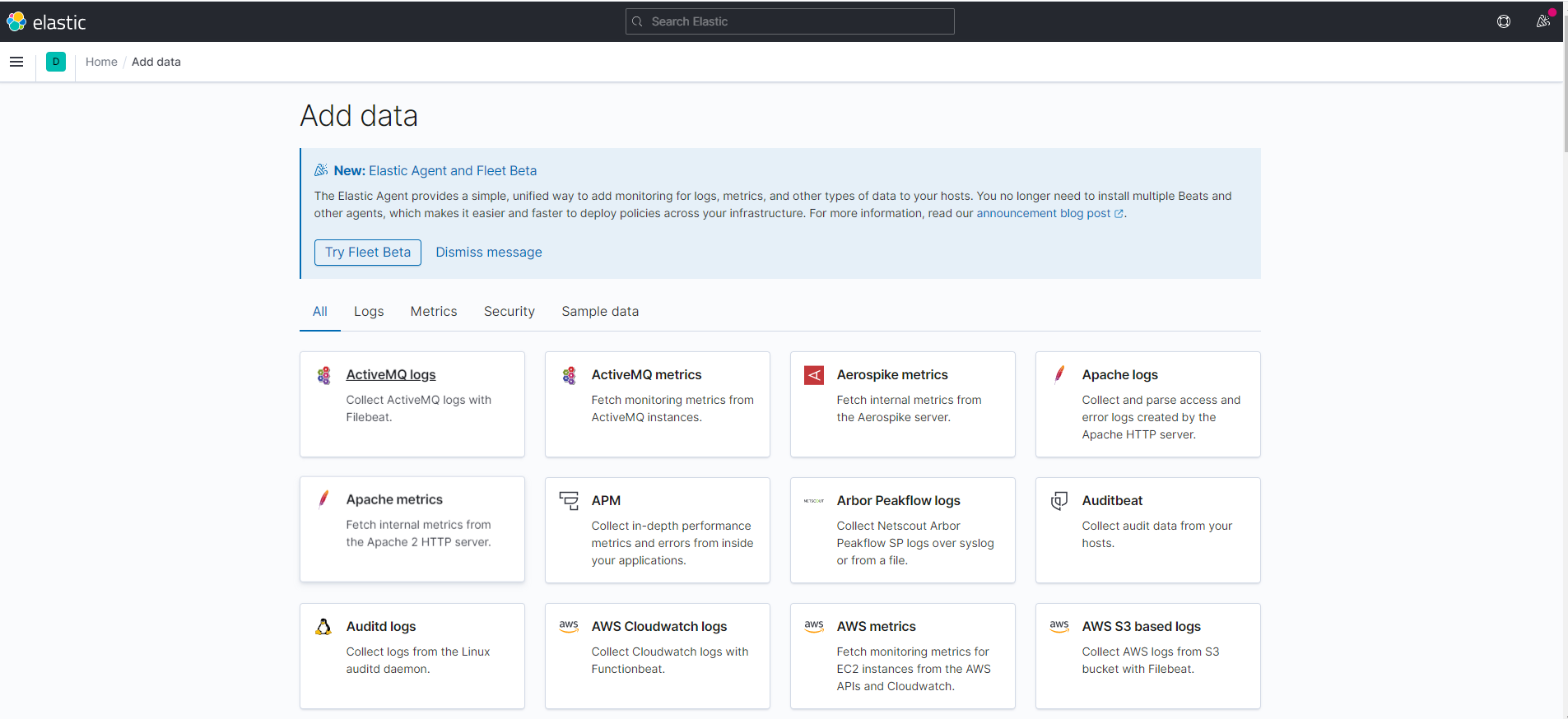Open the Sample data tab
Screen dimensions: 1568x719
point(600,312)
